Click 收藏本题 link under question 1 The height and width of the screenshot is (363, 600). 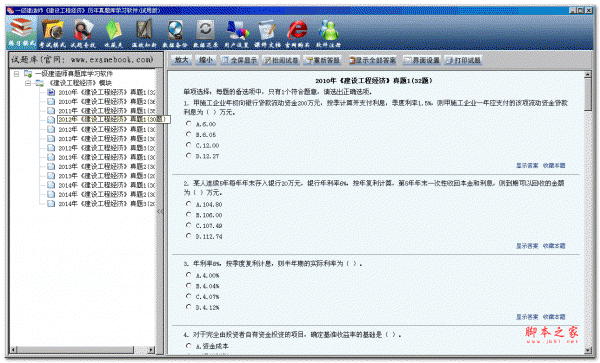[554, 165]
